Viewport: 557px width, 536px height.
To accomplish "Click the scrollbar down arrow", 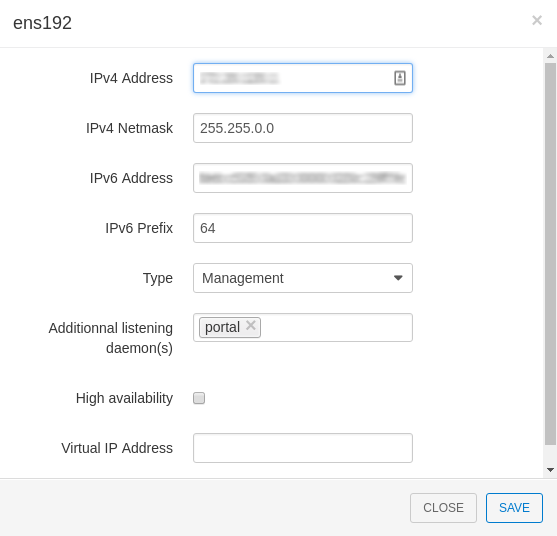I will point(550,470).
